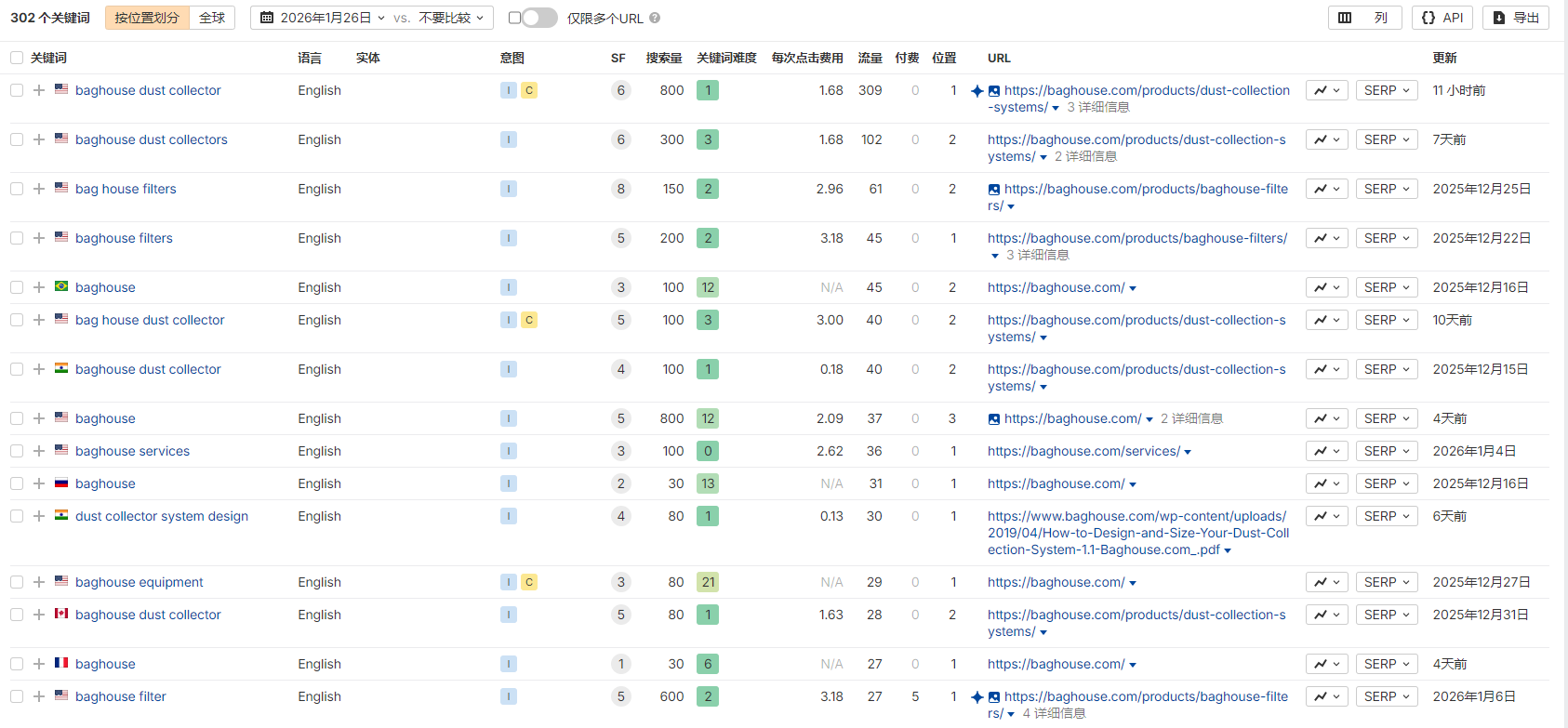The image size is (1568, 728).
Task: Expand the SERP dropdown for 'baghouse services'
Action: [x=1386, y=451]
